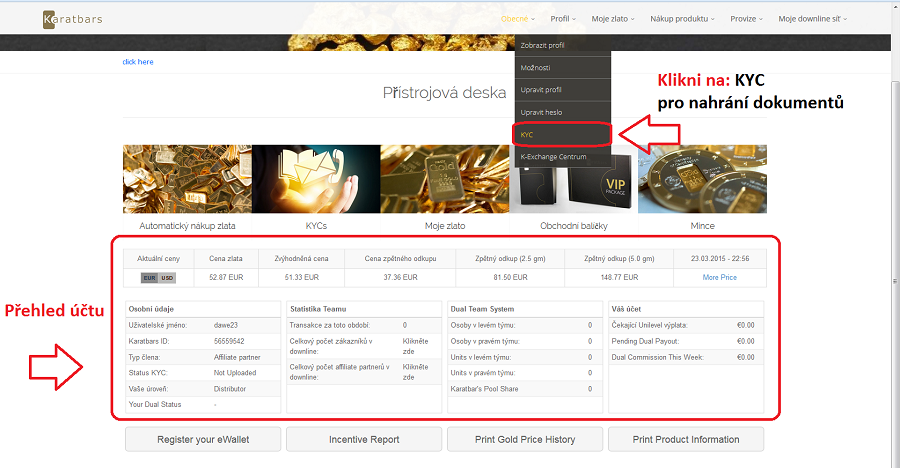Click 'Klikněte zde' for zákazníků count

tap(416, 346)
